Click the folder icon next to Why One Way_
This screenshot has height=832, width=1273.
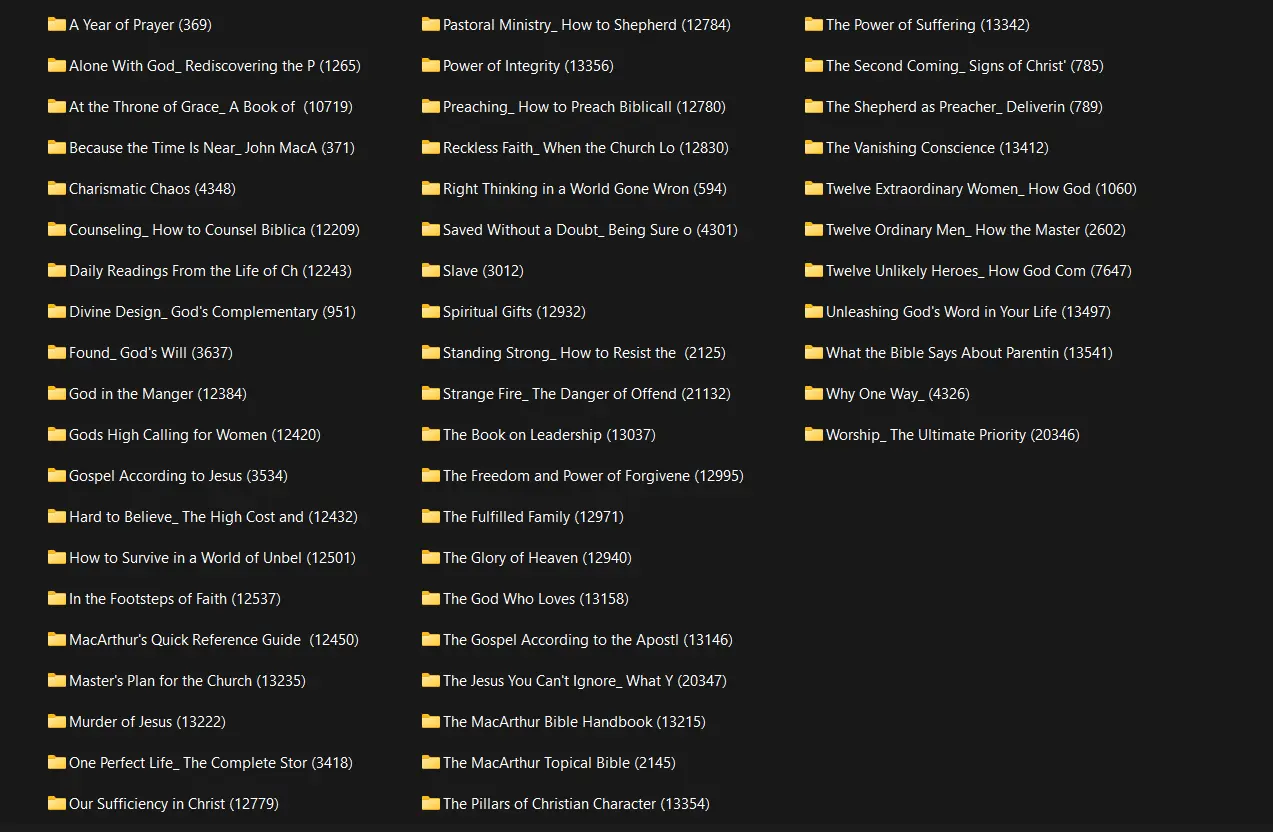click(x=814, y=393)
